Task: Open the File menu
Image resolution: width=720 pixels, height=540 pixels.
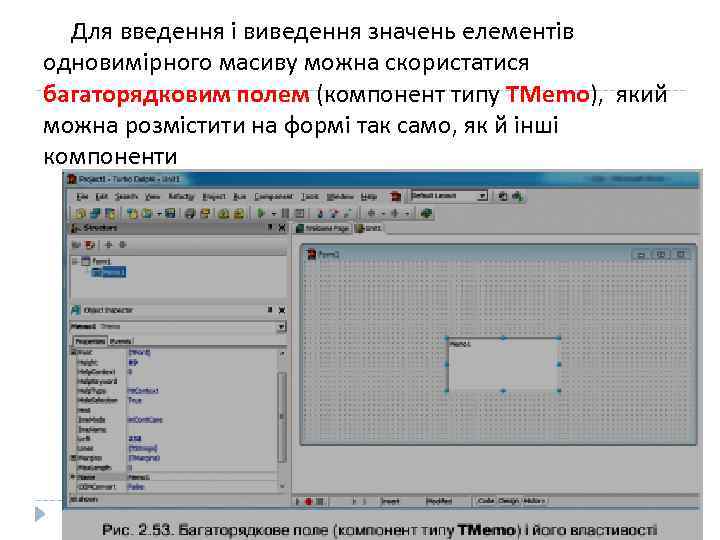Action: pos(82,197)
